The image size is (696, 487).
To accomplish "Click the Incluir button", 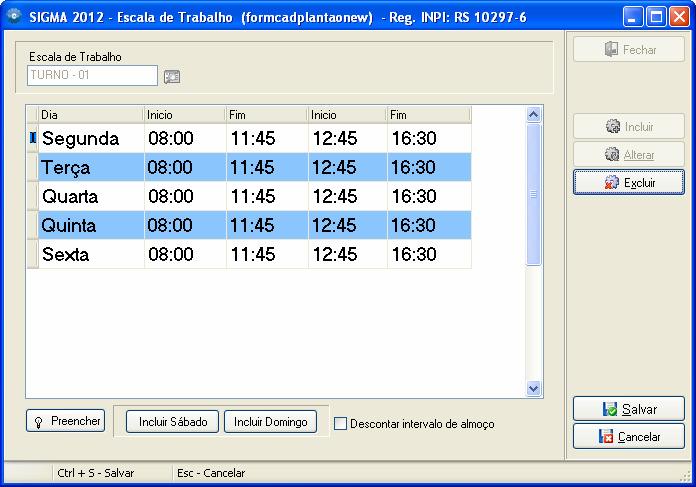I will coord(629,127).
